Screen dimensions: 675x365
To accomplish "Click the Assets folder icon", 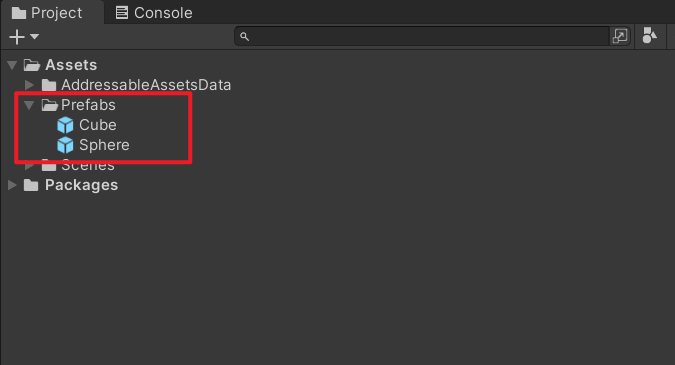I will 32,65.
